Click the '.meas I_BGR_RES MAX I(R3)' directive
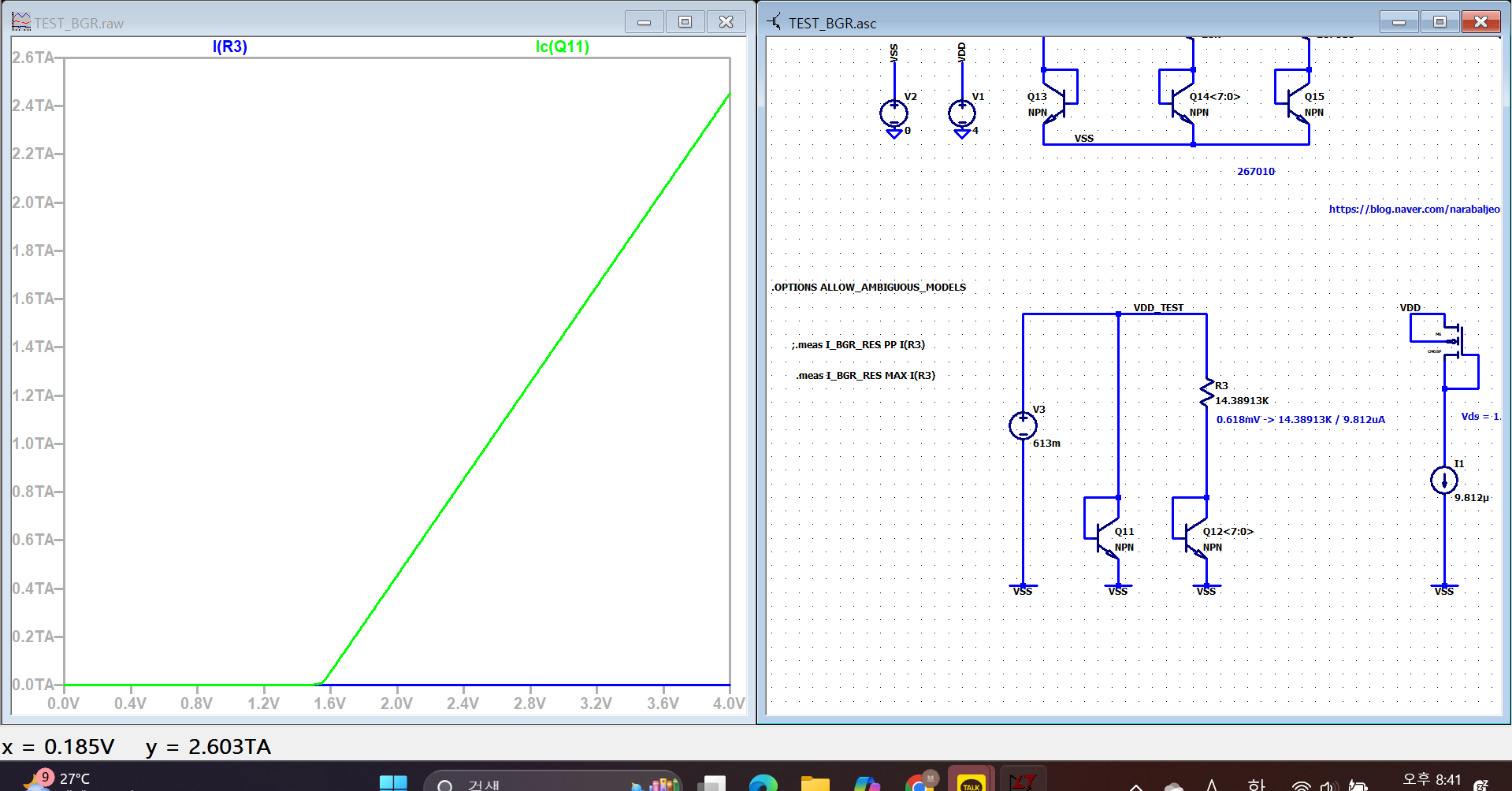Image resolution: width=1512 pixels, height=791 pixels. (x=865, y=375)
